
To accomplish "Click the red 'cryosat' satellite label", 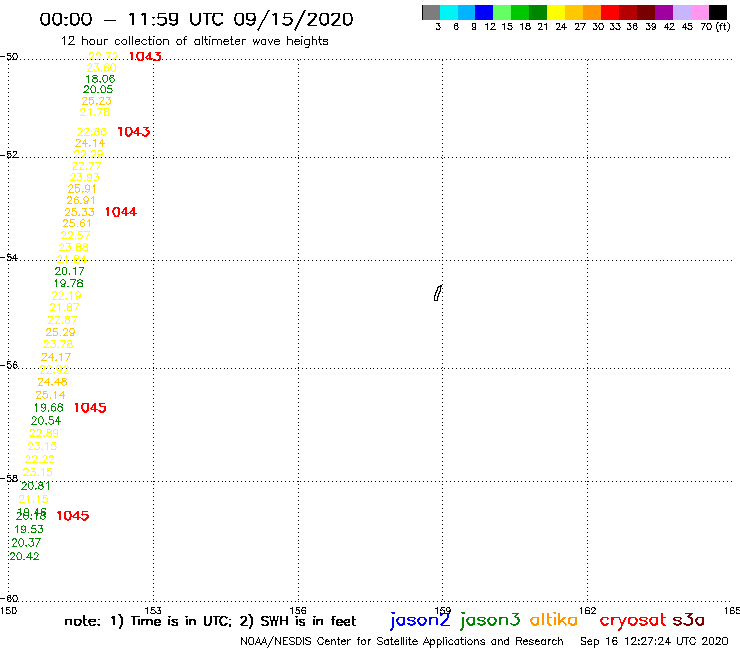I will coord(632,620).
